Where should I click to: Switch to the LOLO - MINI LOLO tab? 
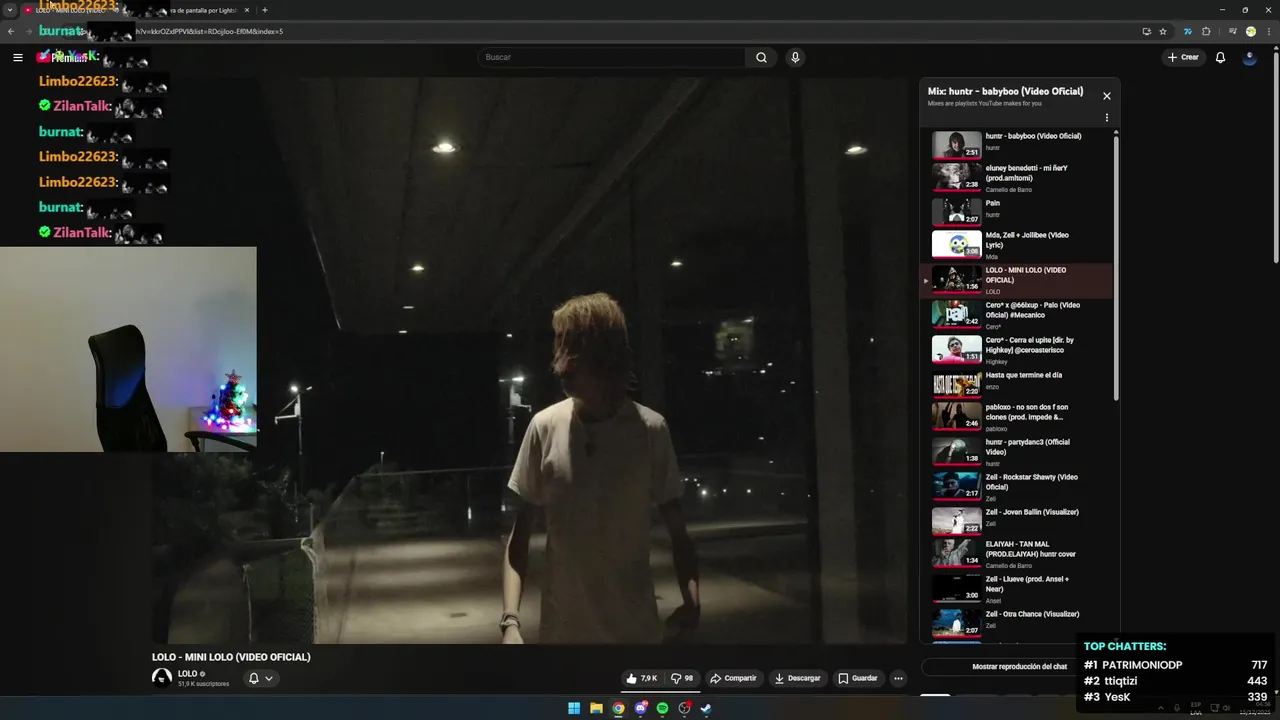pyautogui.click(x=75, y=10)
